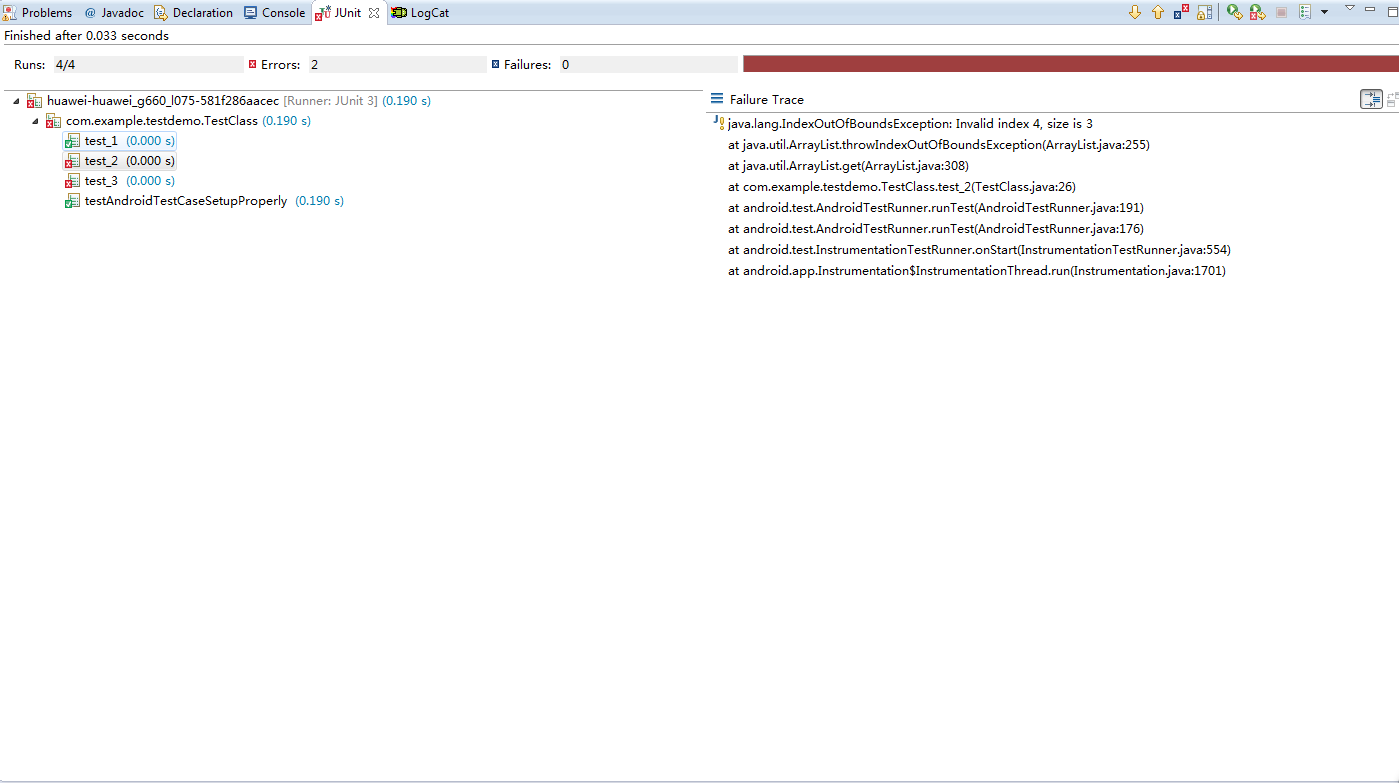This screenshot has width=1399, height=783.
Task: Minimize the JUnit view panel
Action: 1371,9
